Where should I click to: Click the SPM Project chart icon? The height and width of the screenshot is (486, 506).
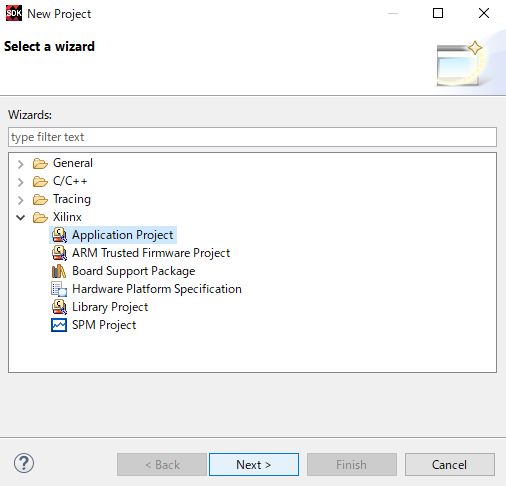click(x=59, y=325)
